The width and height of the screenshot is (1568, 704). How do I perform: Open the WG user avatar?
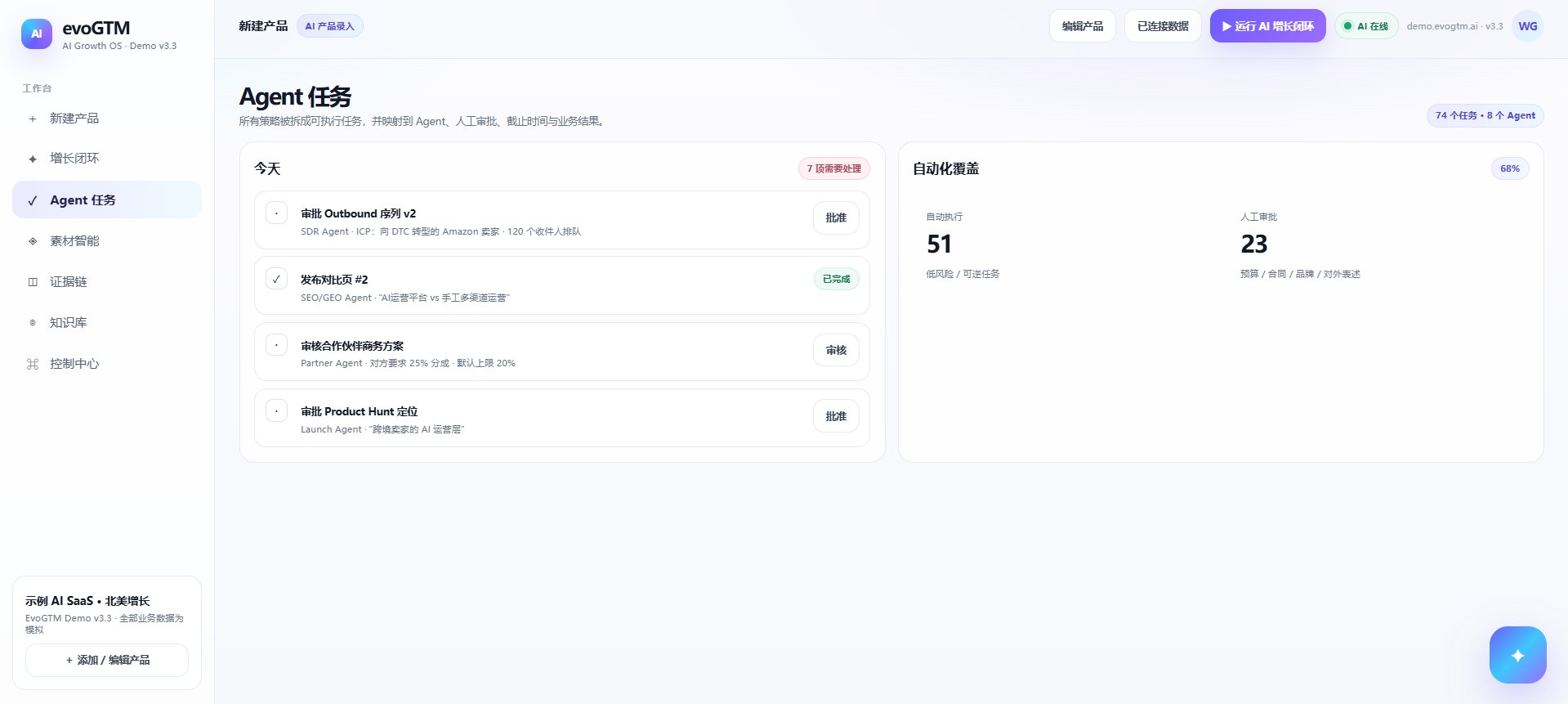1528,26
